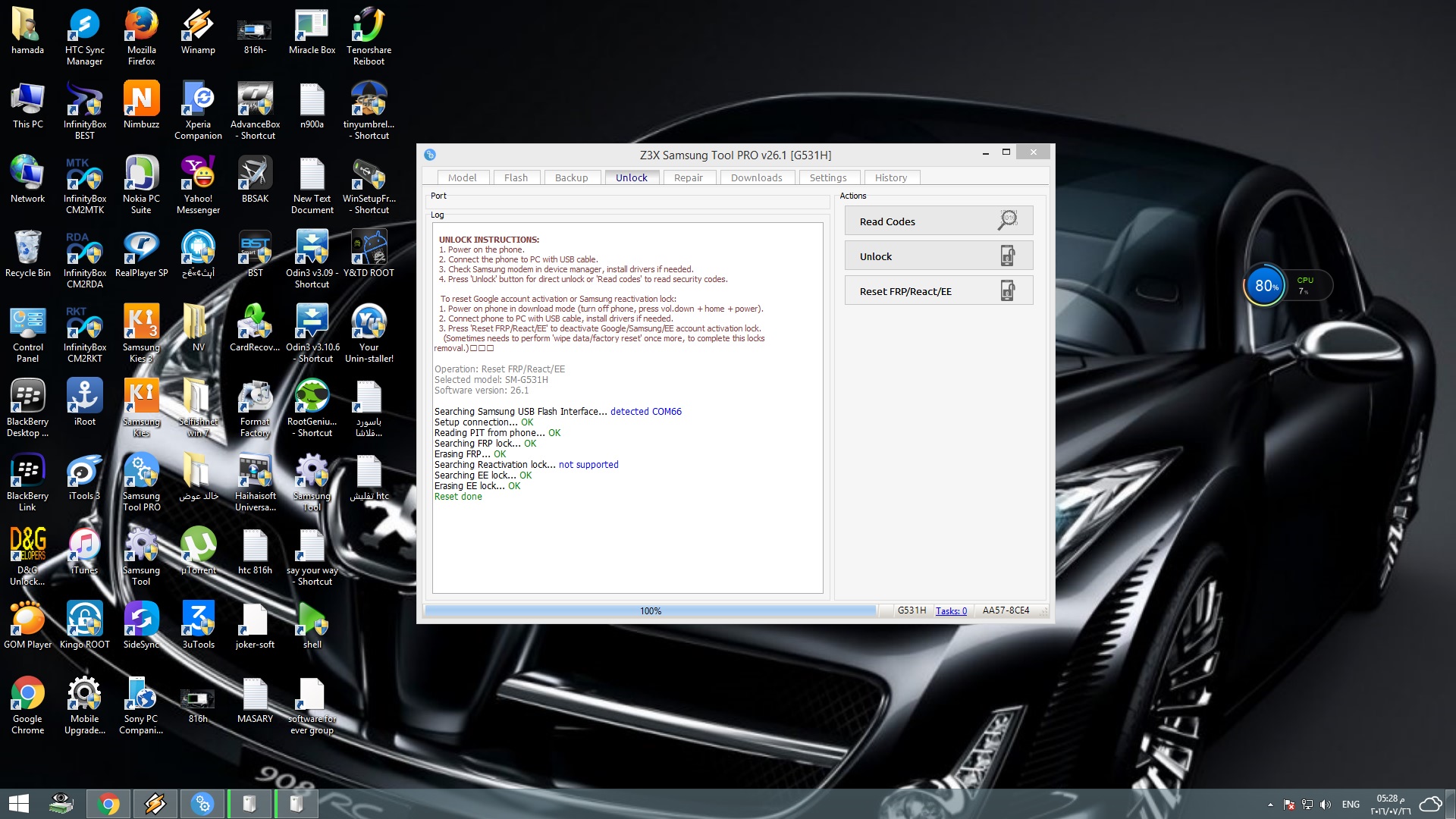Open Format Factory desktop icon
Image resolution: width=1456 pixels, height=819 pixels.
point(255,408)
